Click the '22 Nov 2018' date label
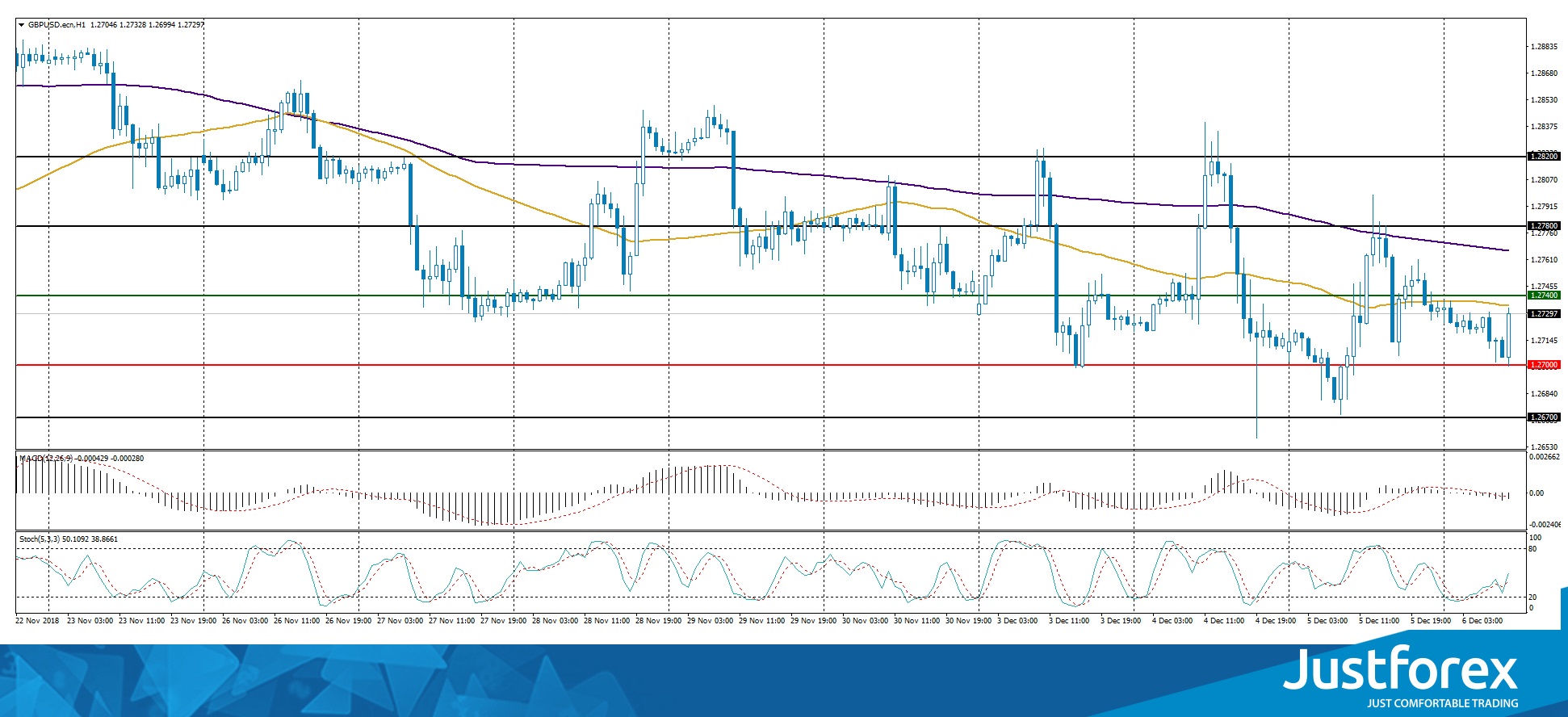 [x=37, y=621]
